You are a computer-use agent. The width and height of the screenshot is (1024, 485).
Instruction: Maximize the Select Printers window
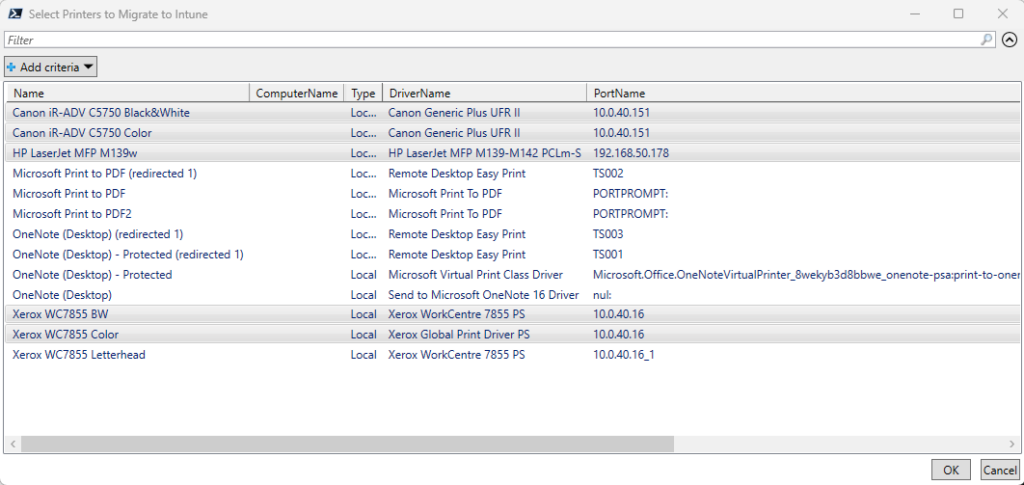[958, 14]
